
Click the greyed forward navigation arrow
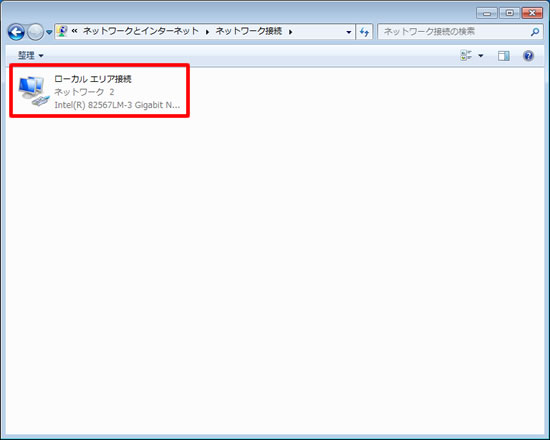pyautogui.click(x=35, y=32)
